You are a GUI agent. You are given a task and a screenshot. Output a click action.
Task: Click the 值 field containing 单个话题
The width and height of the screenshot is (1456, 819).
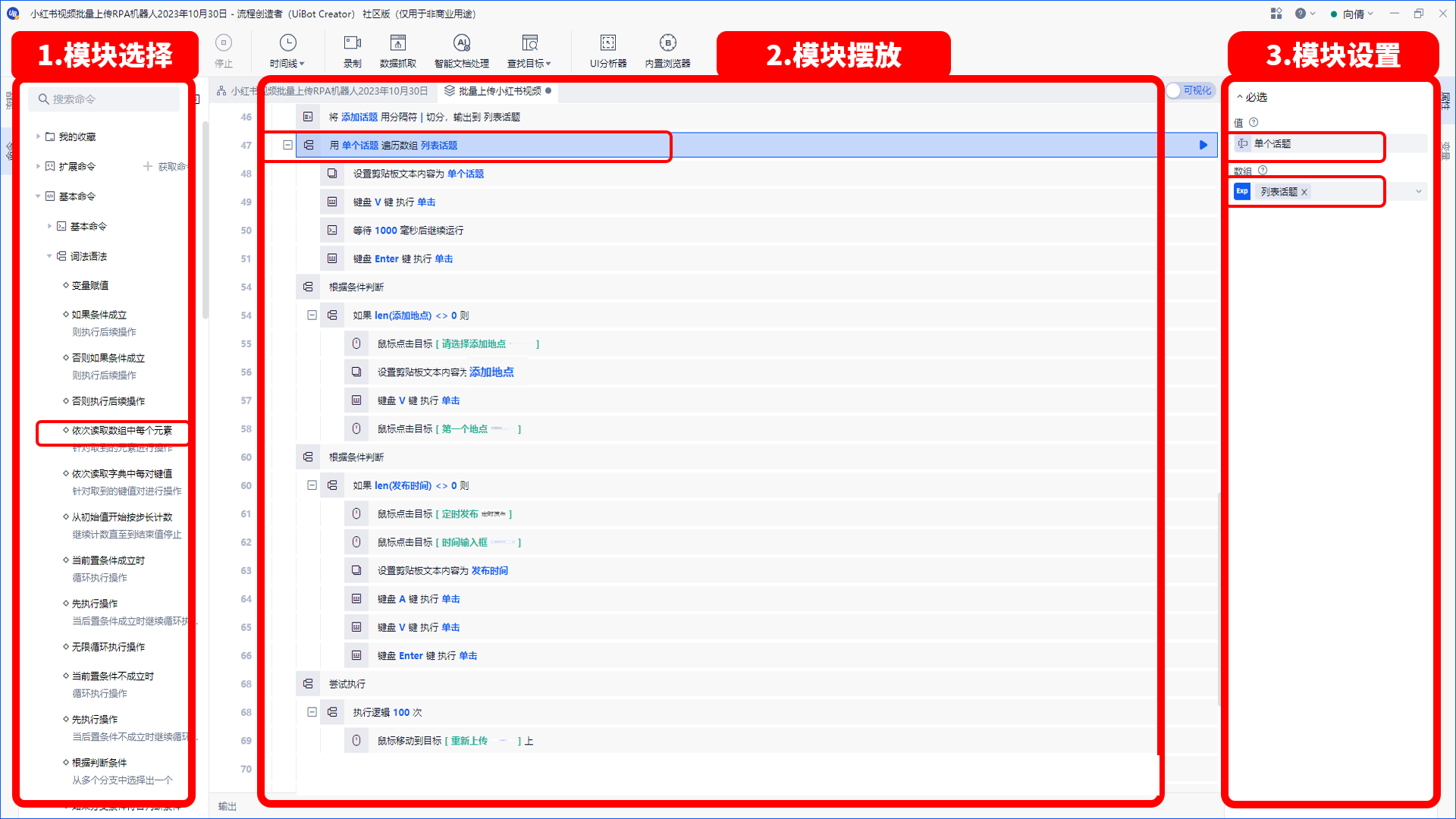tap(1330, 144)
